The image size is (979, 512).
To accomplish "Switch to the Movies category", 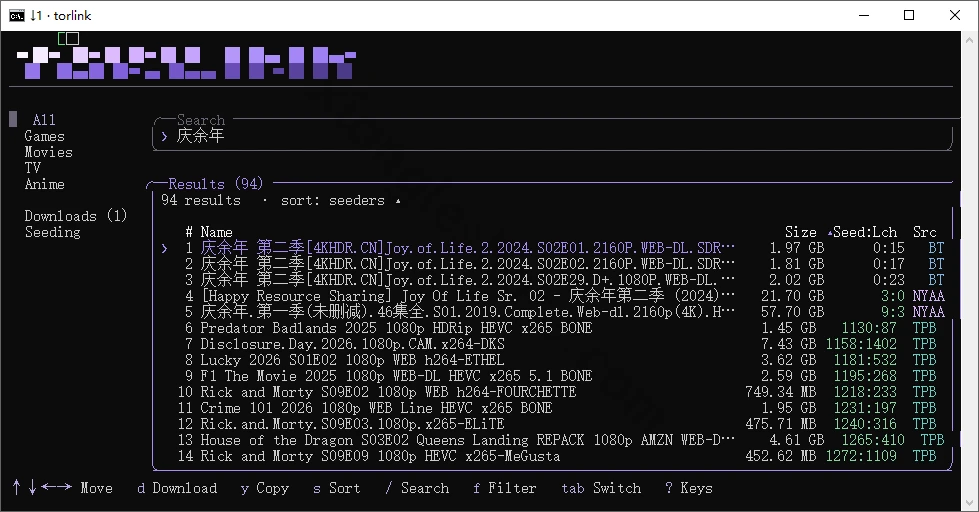I will [49, 152].
